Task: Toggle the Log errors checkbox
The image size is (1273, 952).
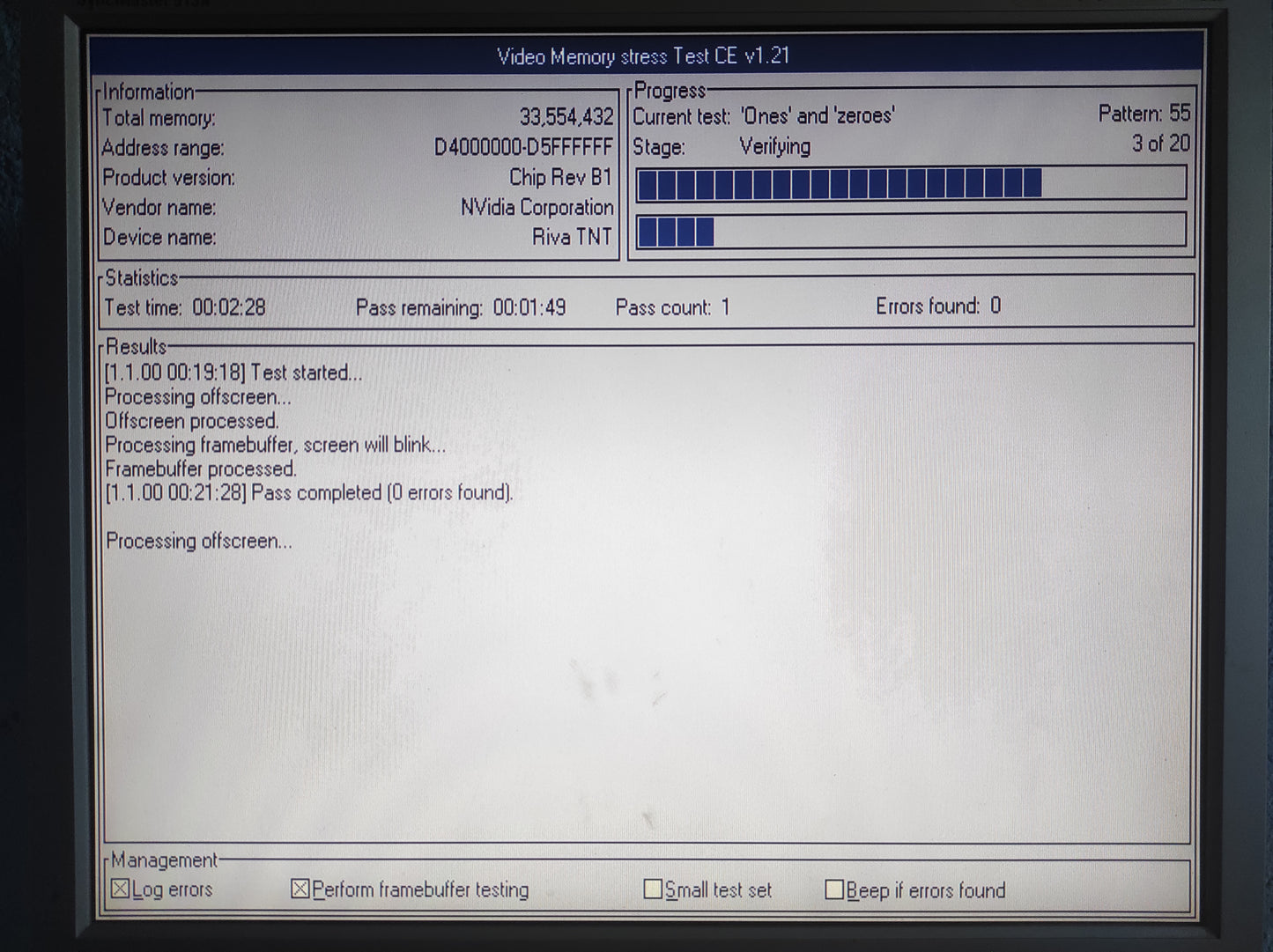Action: (x=121, y=889)
